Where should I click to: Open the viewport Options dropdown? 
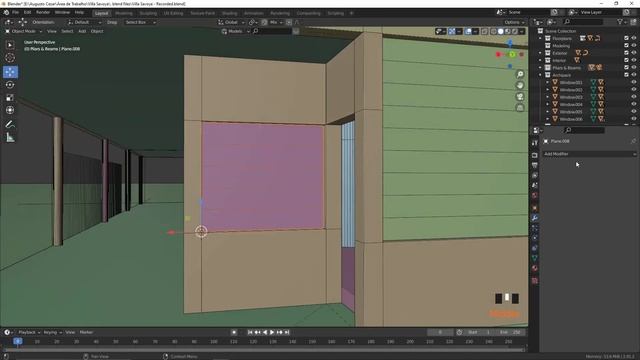point(514,22)
